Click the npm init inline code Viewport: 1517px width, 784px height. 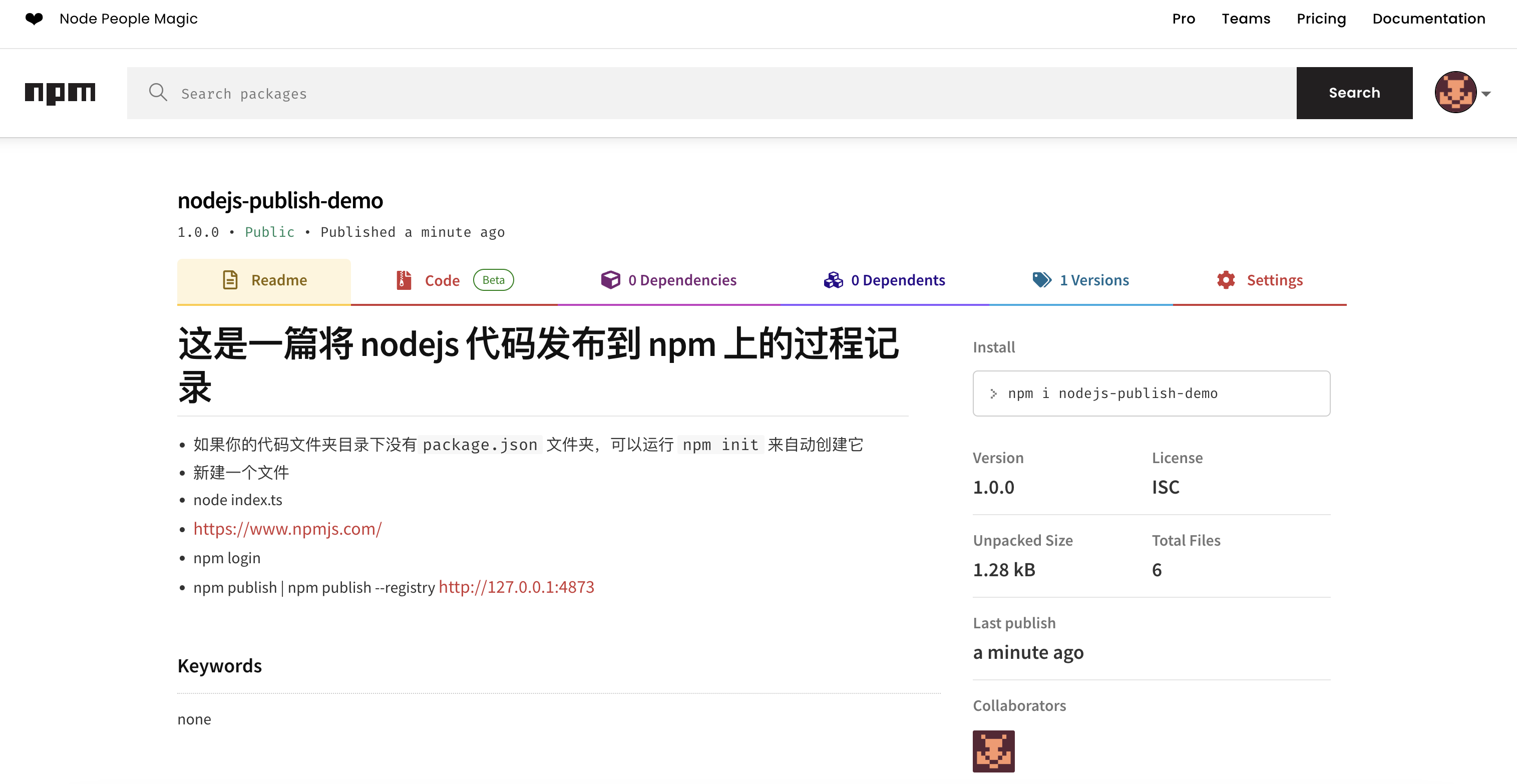[x=720, y=445]
